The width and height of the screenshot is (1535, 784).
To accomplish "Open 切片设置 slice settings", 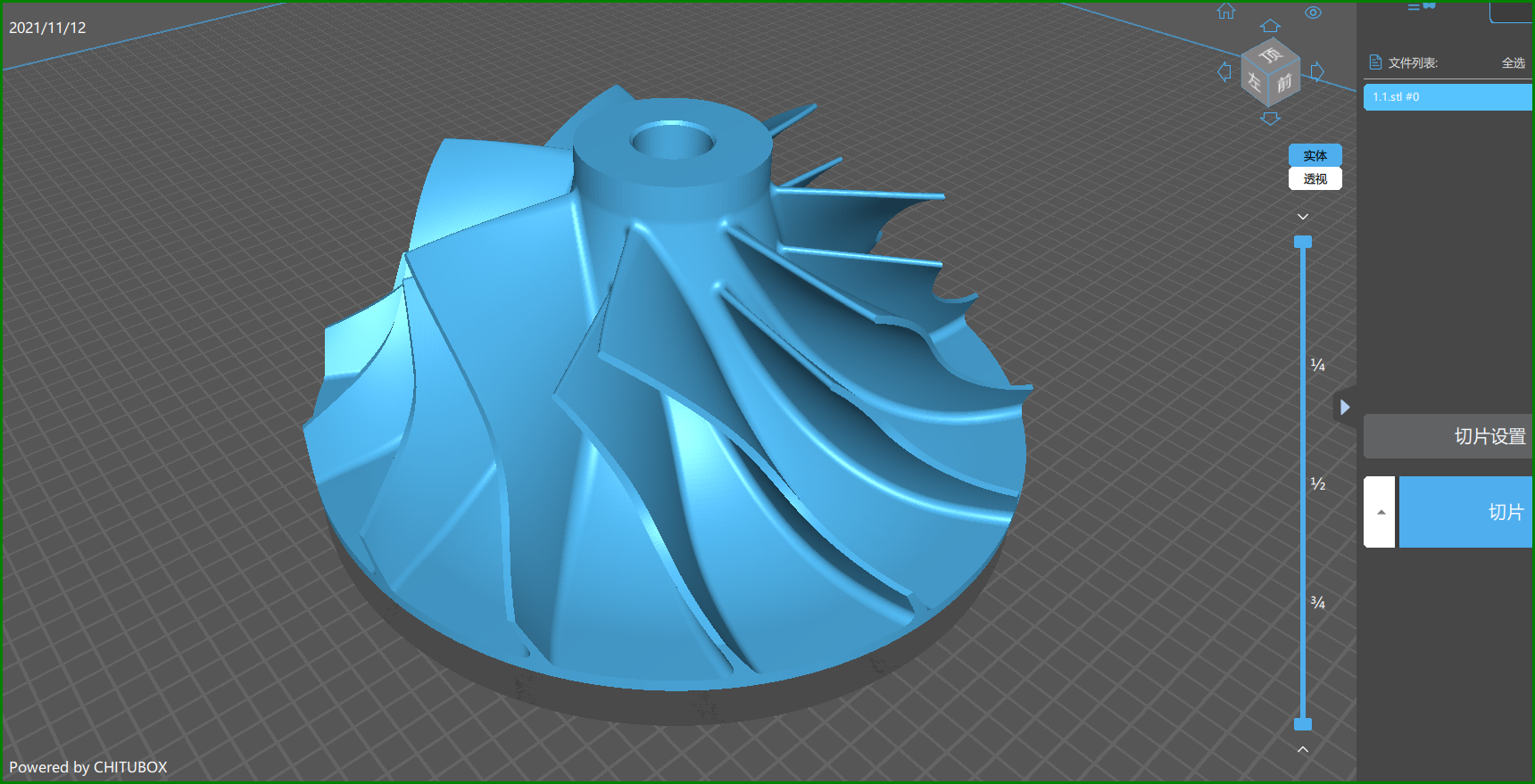I will pos(1448,436).
